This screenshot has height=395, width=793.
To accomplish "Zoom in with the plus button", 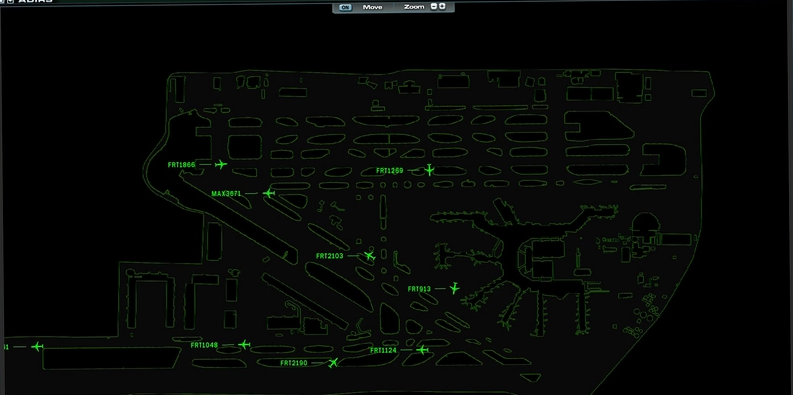I will point(443,7).
